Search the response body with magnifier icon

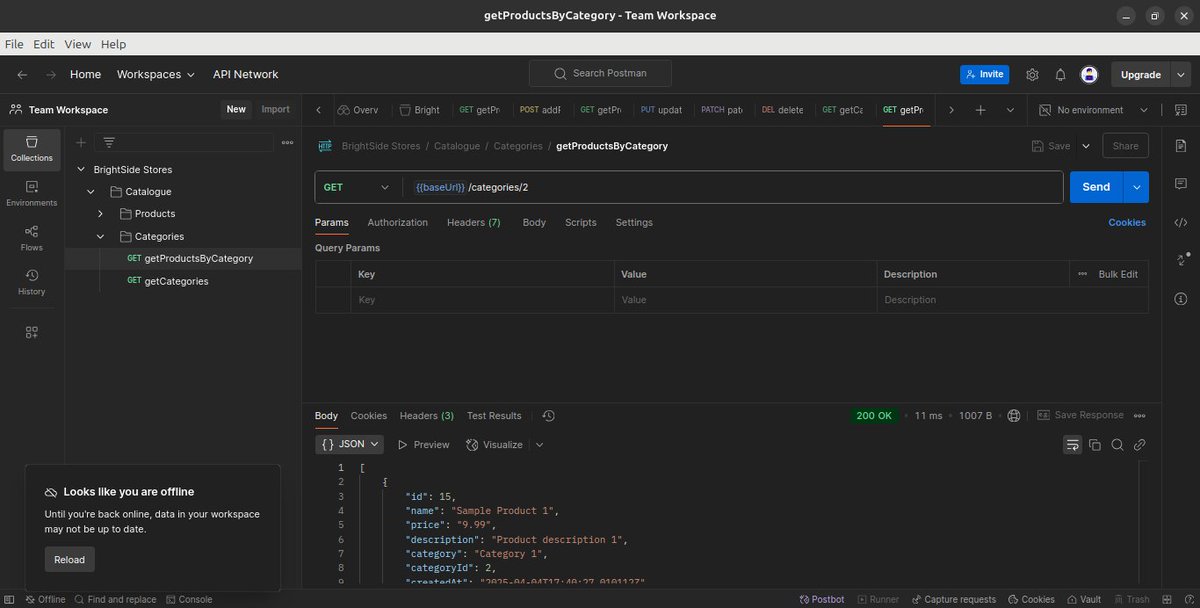pos(1117,445)
